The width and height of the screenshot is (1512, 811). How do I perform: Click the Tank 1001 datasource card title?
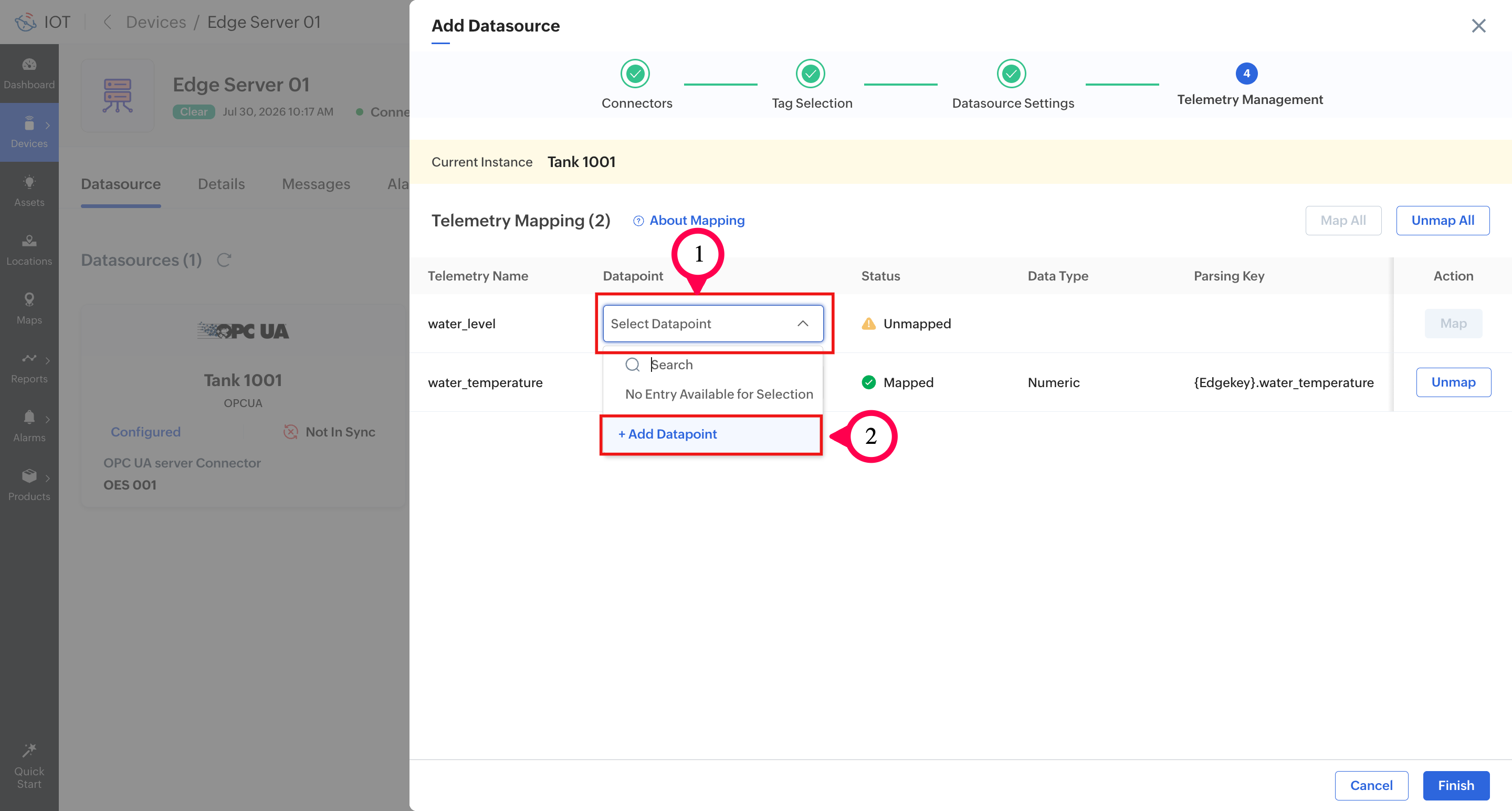click(243, 380)
